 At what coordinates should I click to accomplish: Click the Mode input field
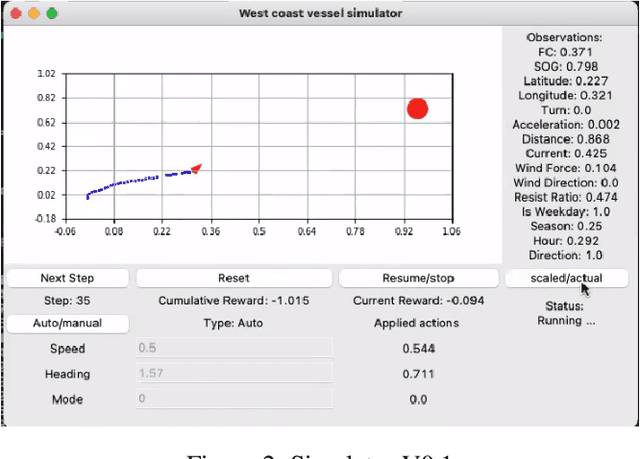[x=233, y=399]
